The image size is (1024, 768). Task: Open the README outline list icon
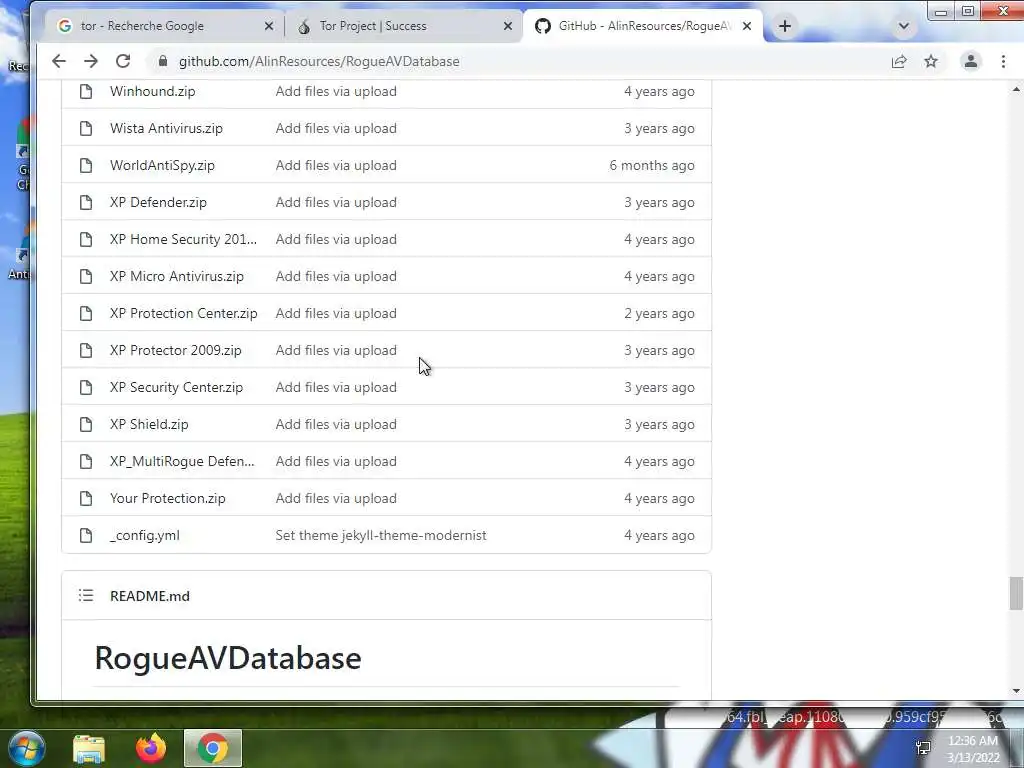click(x=86, y=596)
